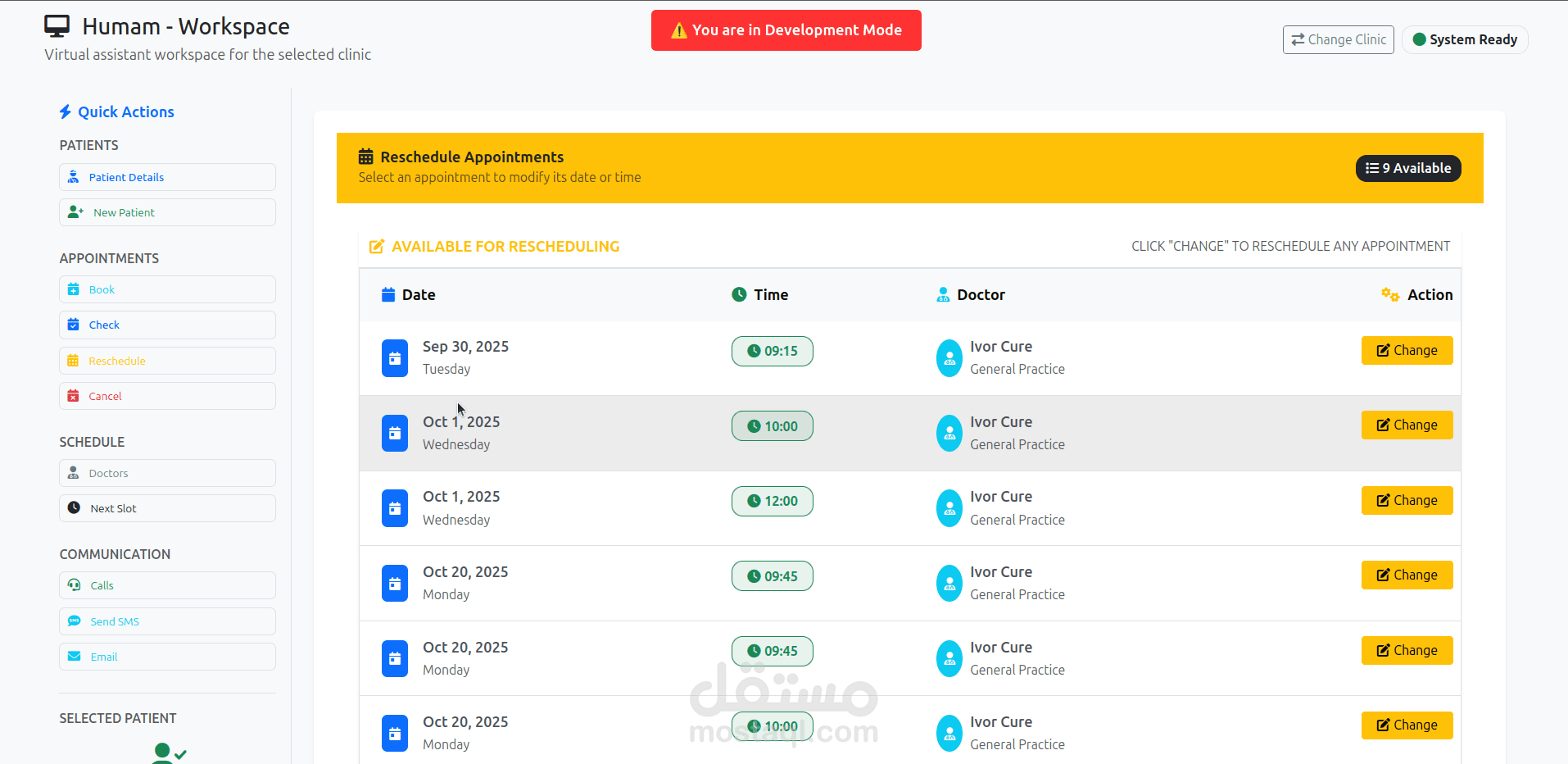Screen dimensions: 1568x764
Task: Click General Practice in Oct 1 12:00 row
Action: coord(1017,520)
